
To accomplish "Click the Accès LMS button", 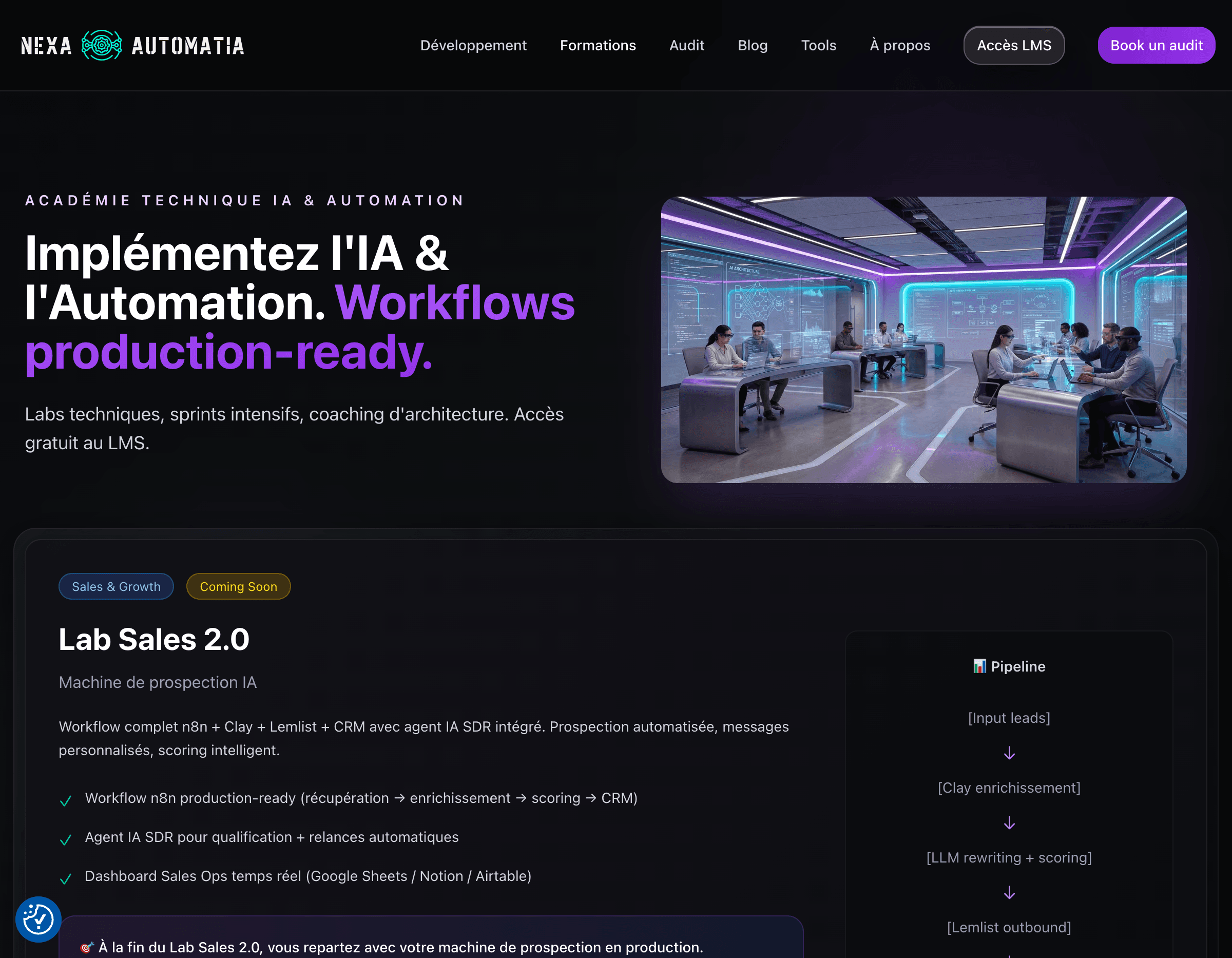I will [1014, 45].
